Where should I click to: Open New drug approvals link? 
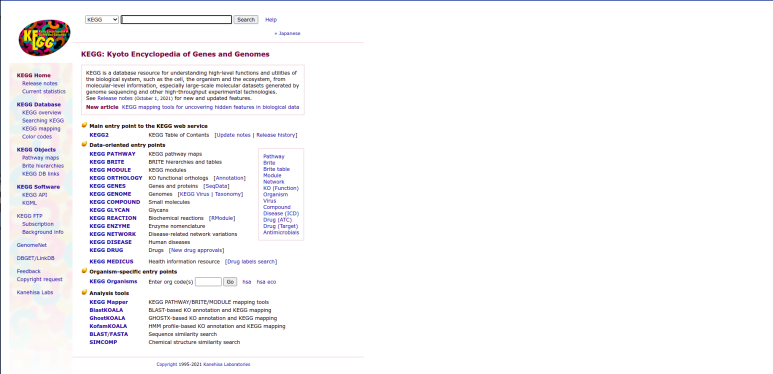point(196,250)
